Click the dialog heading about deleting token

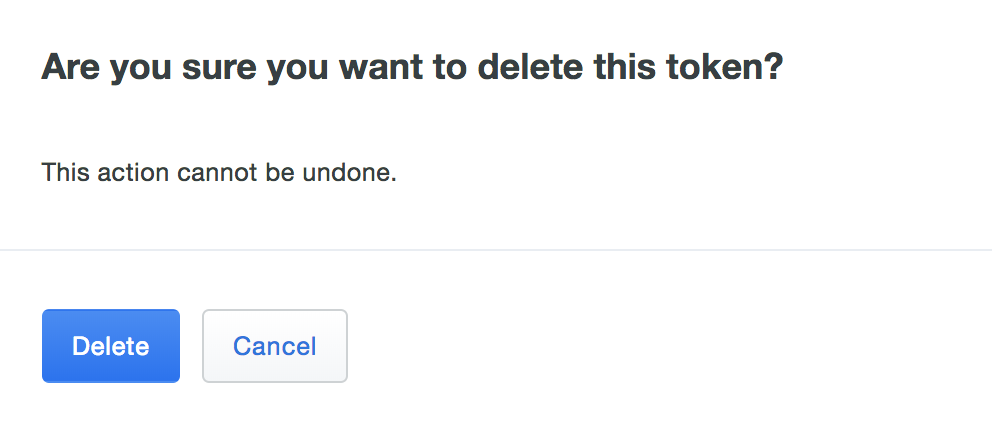tap(412, 68)
